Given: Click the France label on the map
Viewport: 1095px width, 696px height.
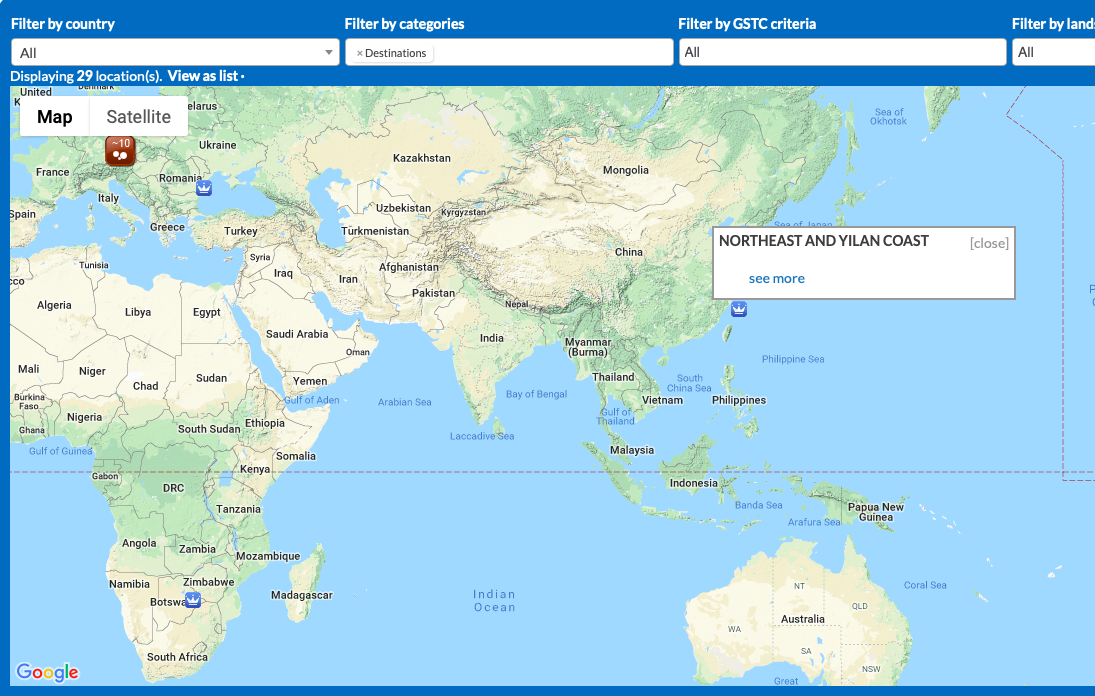Looking at the screenshot, I should (x=52, y=172).
